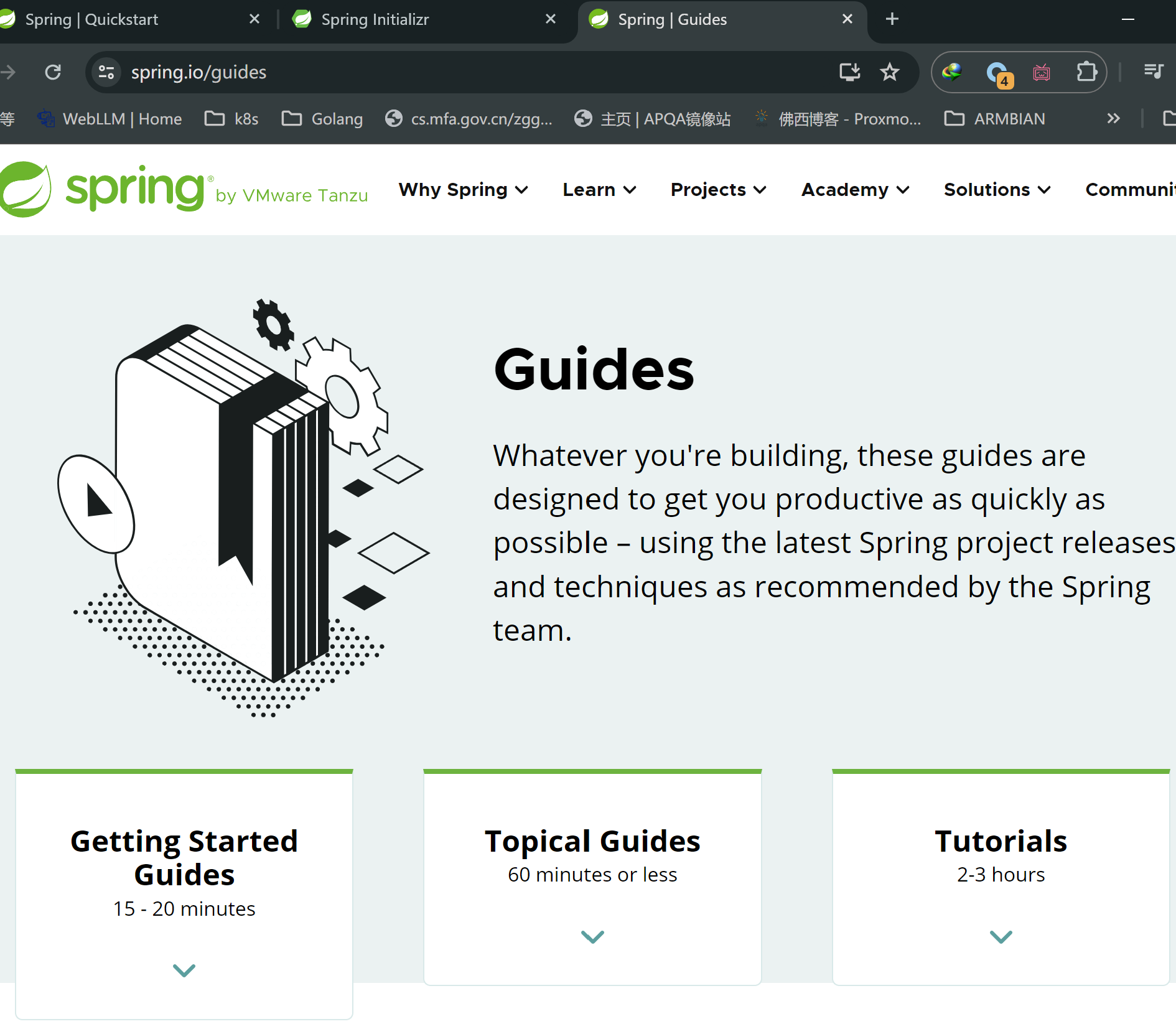Open the colorful globe extension icon
1176x1024 pixels.
(x=952, y=72)
